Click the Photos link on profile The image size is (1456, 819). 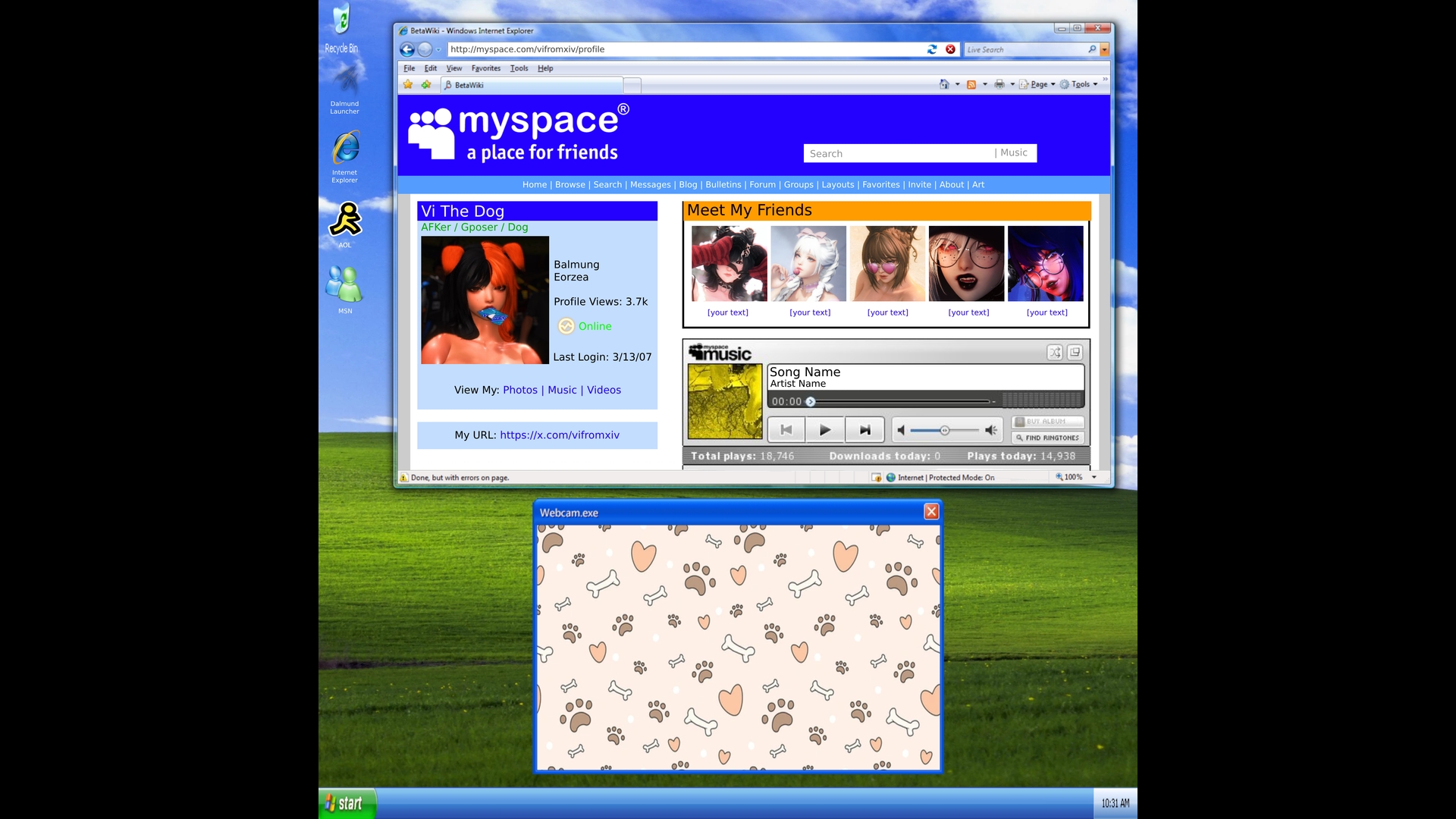pos(520,390)
